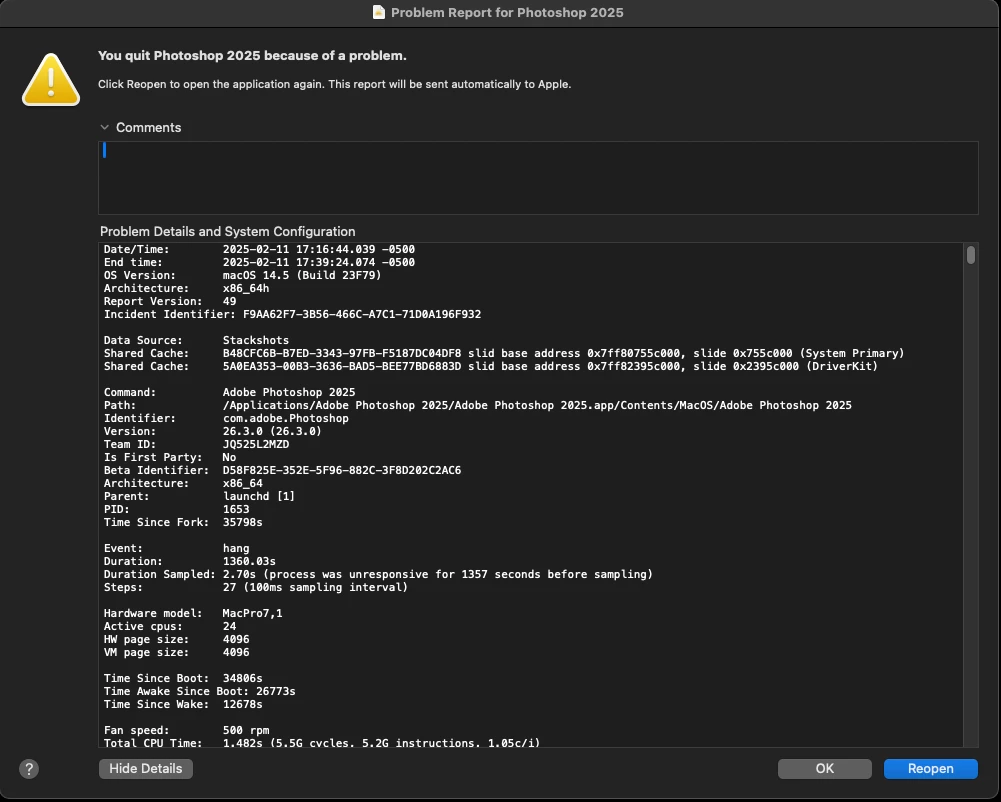The image size is (1001, 802).
Task: Click the 'Duration Sampled' line
Action: 378,575
